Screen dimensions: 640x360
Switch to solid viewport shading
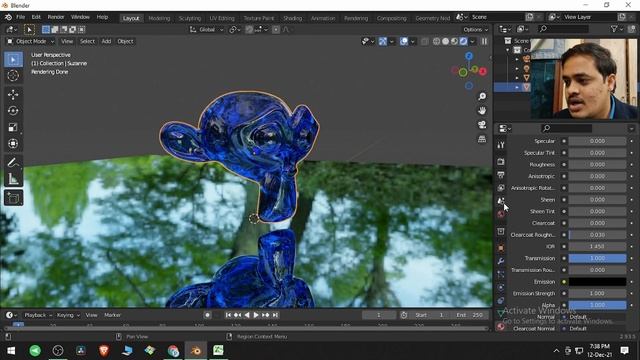click(445, 41)
